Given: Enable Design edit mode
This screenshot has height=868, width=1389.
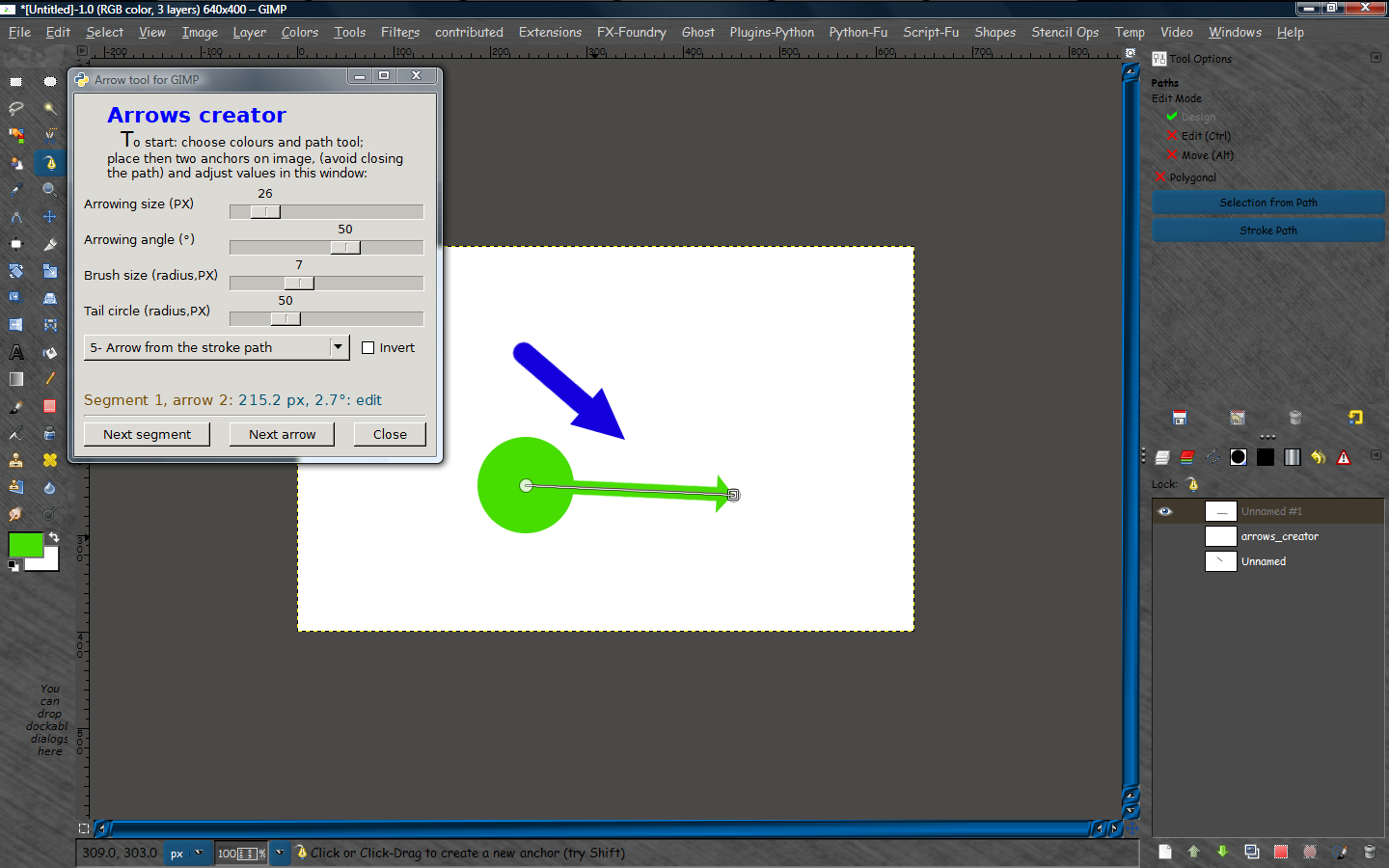Looking at the screenshot, I should pos(1189,117).
